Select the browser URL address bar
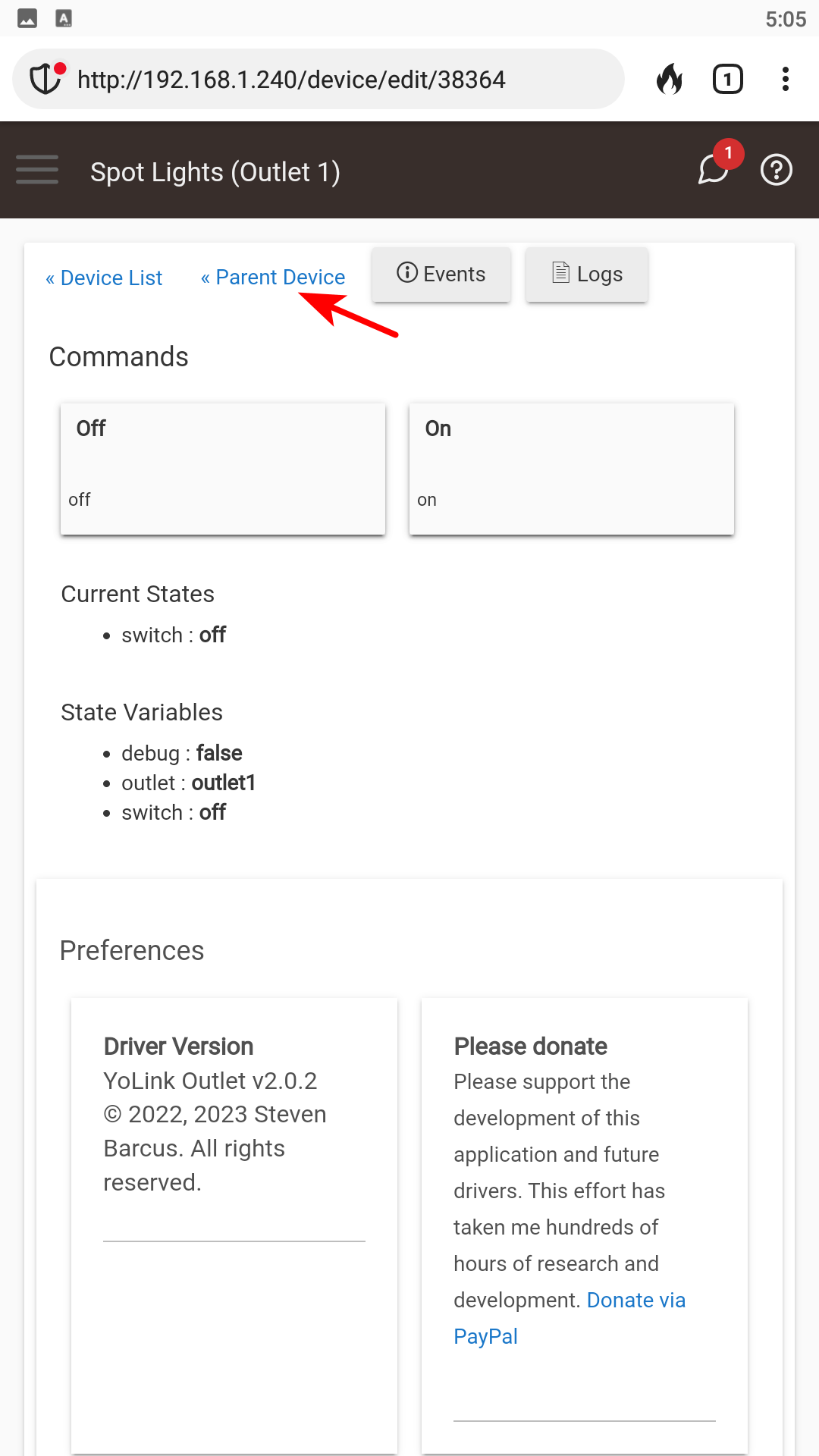This screenshot has width=819, height=1456. coord(318,79)
